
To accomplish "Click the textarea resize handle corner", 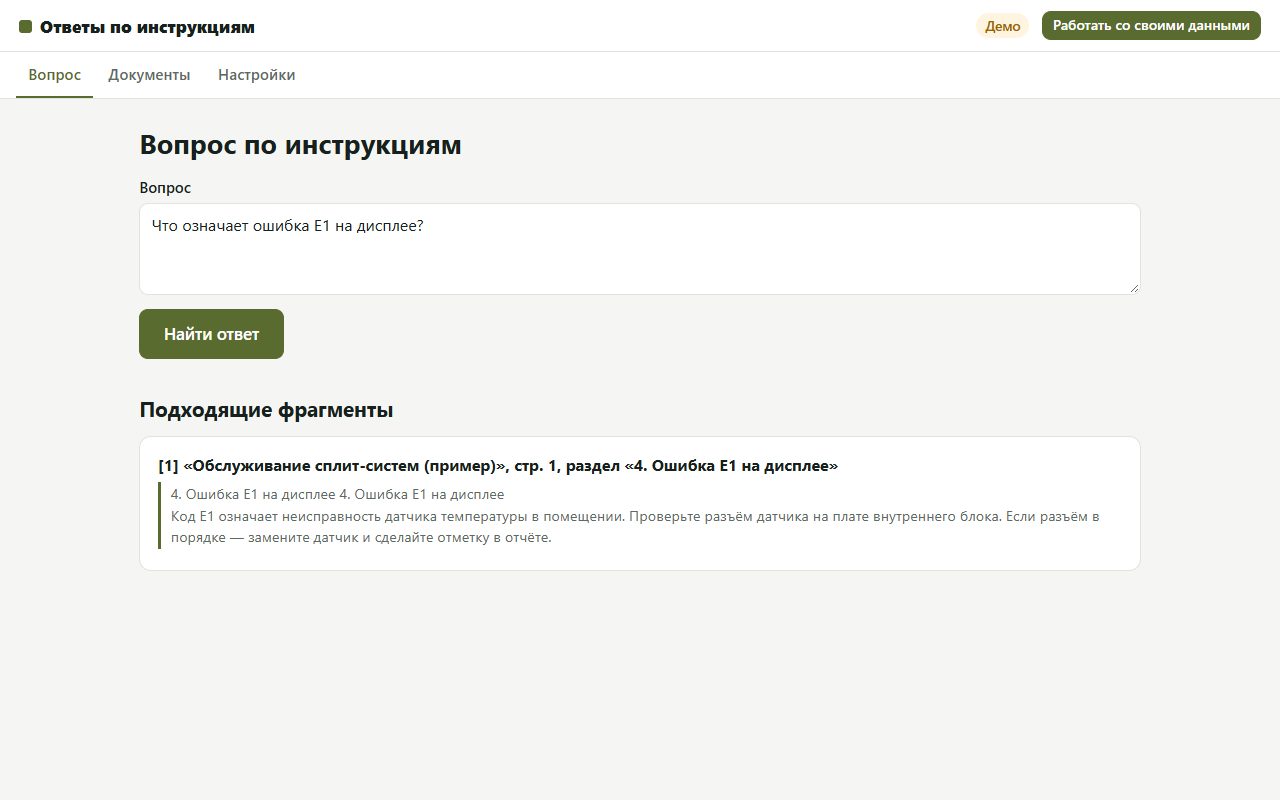I will coord(1134,288).
